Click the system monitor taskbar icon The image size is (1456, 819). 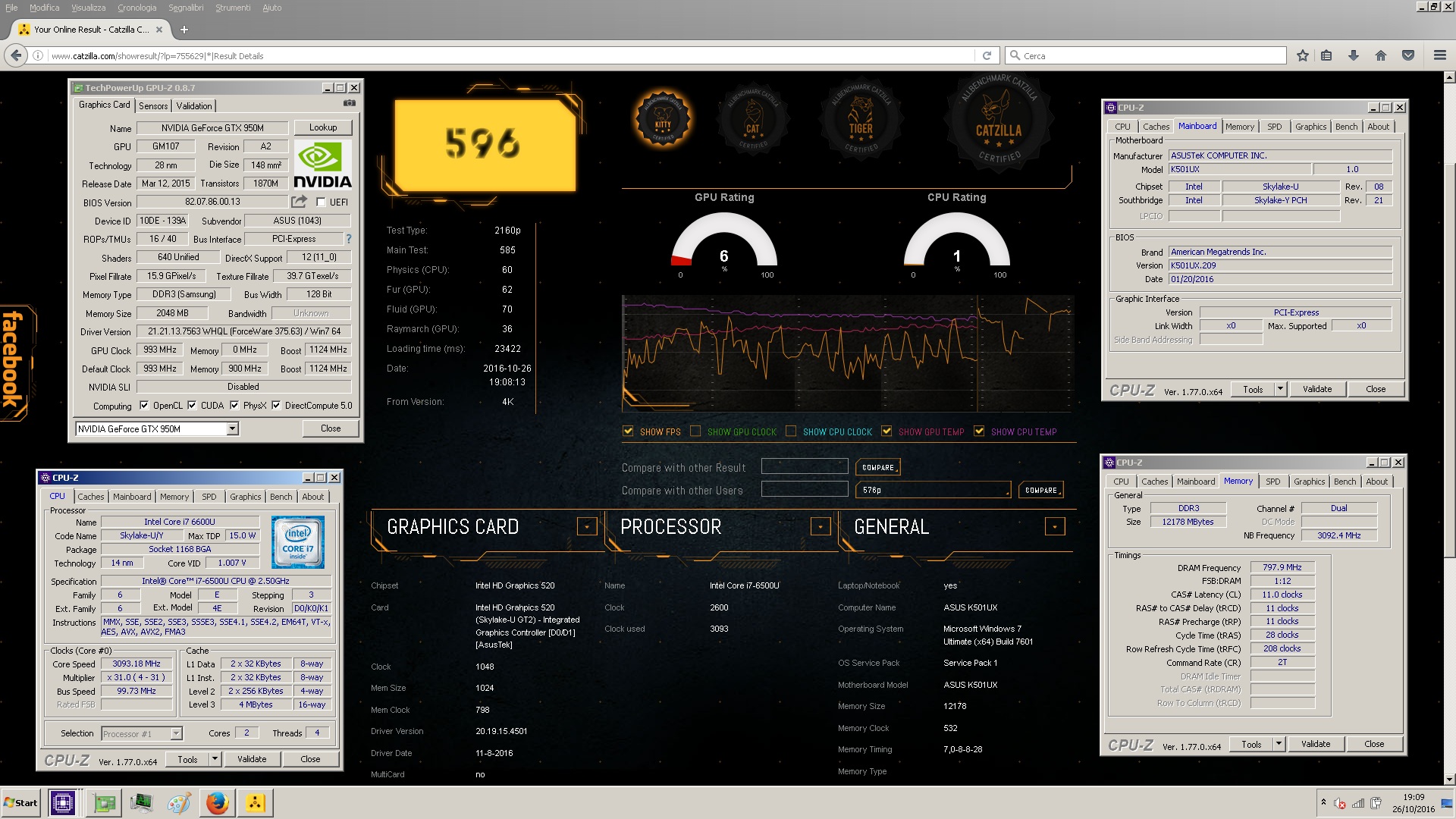[141, 802]
